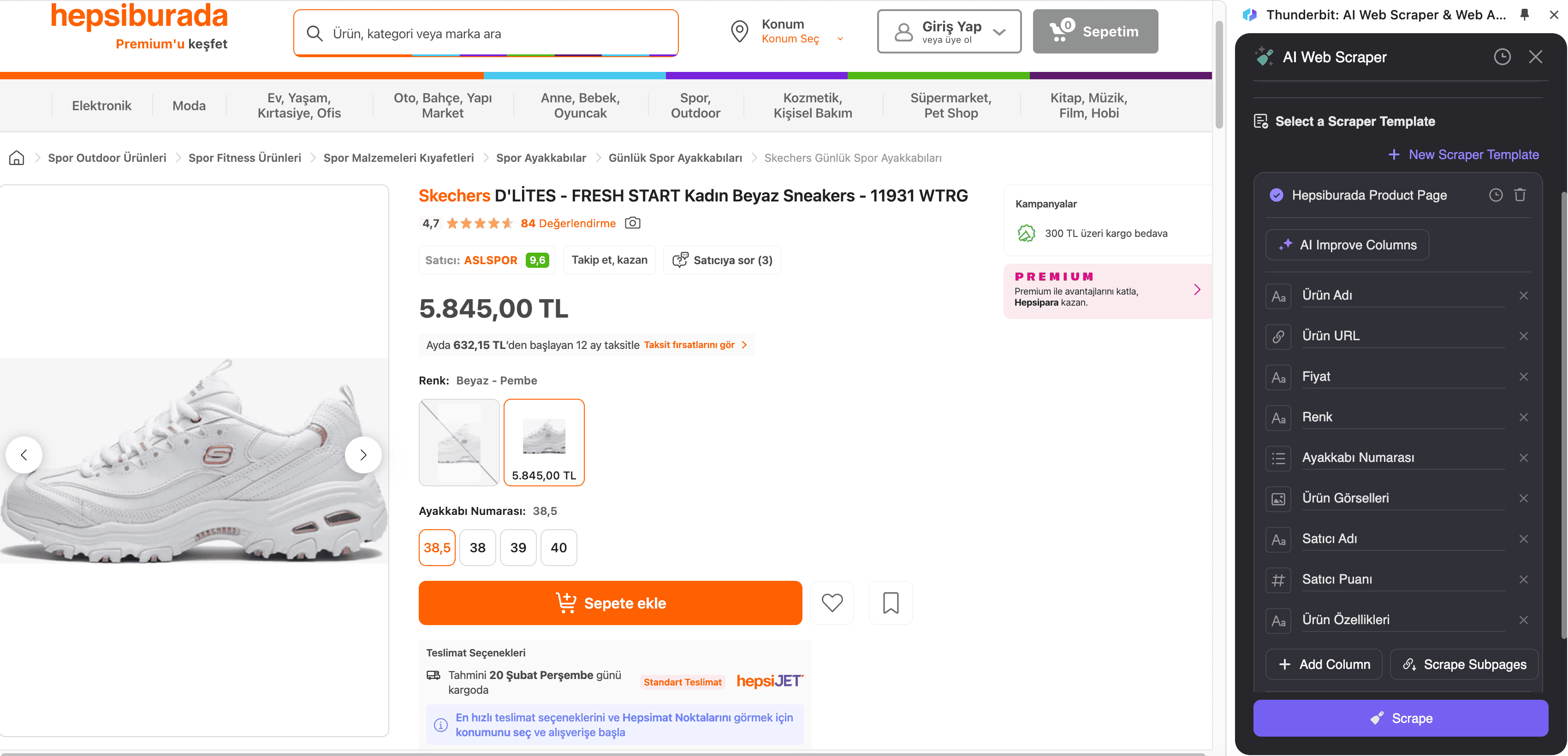This screenshot has width=1568, height=756.
Task: Open review photos camera icon
Action: pos(632,223)
